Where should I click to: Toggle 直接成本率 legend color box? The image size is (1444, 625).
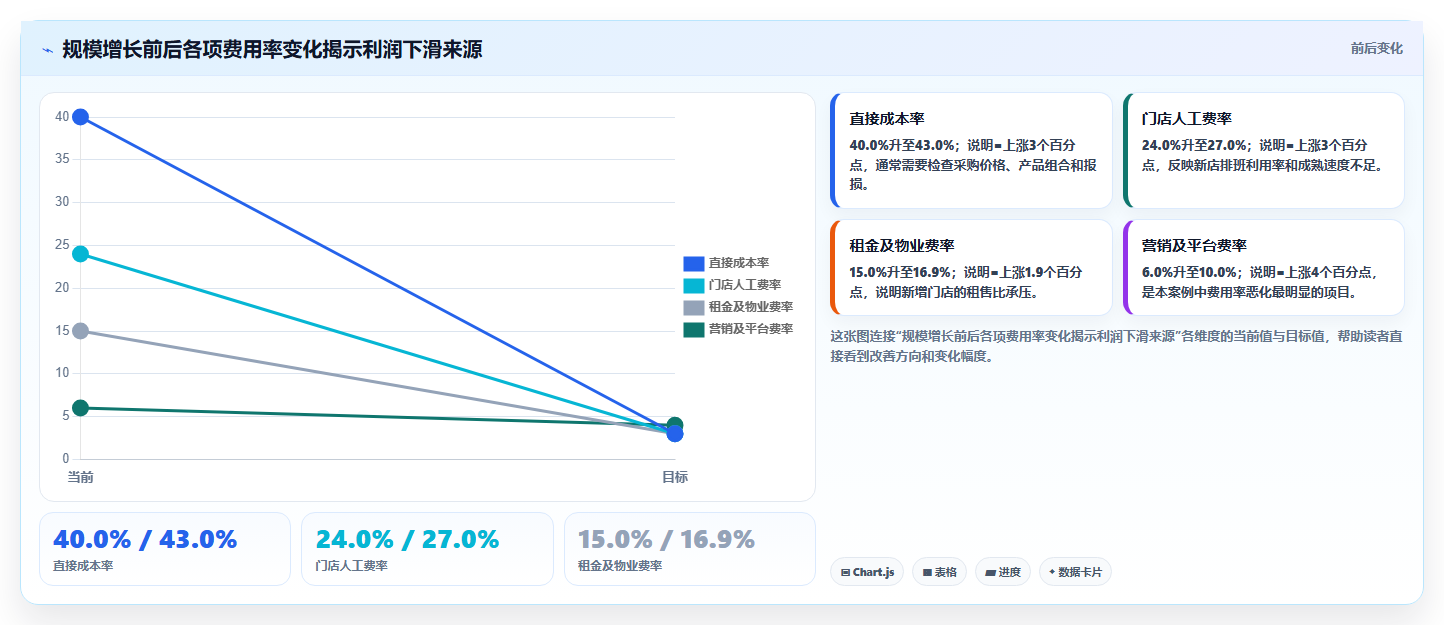(x=694, y=263)
